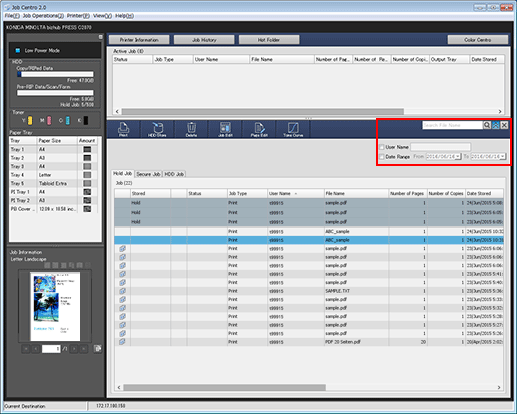Open the Job Operations menu
Screen dimensions: 517x414
click(x=43, y=16)
